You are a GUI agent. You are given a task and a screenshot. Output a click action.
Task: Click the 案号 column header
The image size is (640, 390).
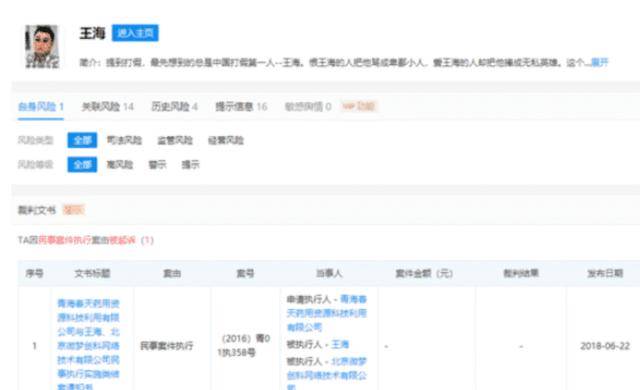[x=245, y=273]
